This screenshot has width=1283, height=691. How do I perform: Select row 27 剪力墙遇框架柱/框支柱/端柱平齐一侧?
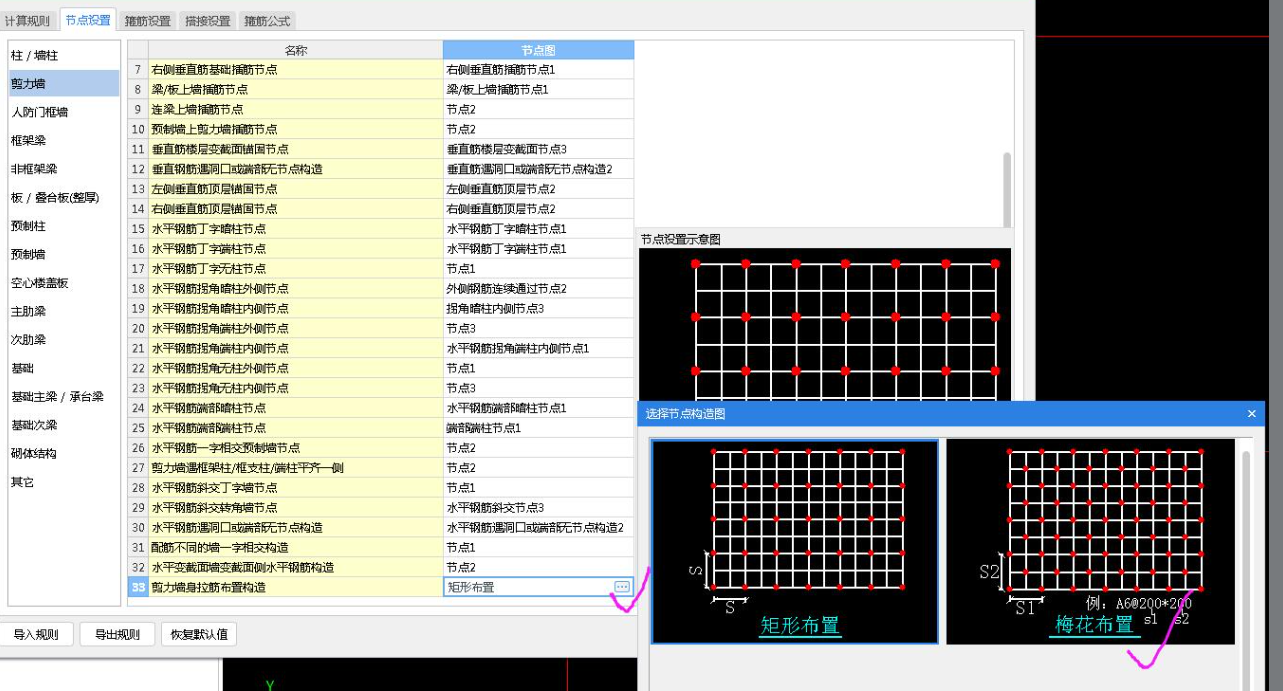tap(296, 468)
